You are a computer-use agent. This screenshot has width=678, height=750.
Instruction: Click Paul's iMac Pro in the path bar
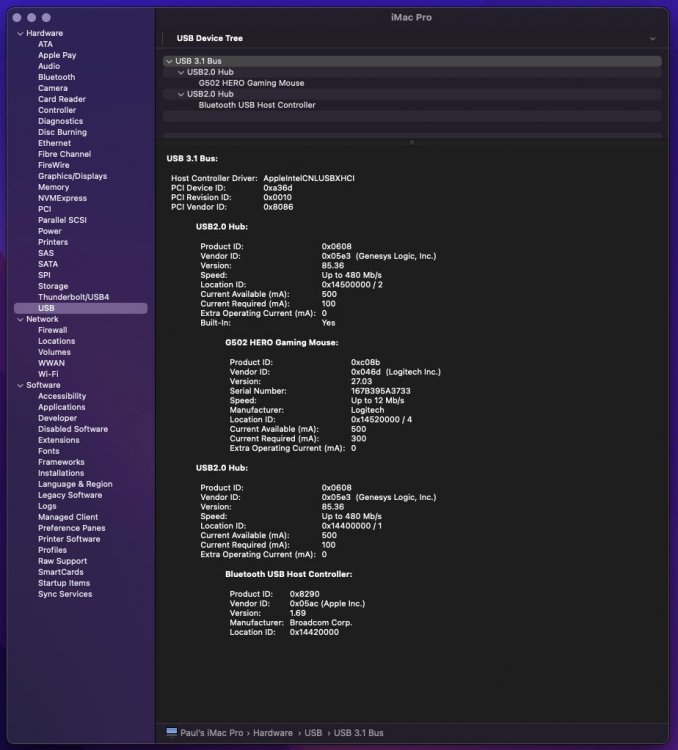click(x=211, y=733)
